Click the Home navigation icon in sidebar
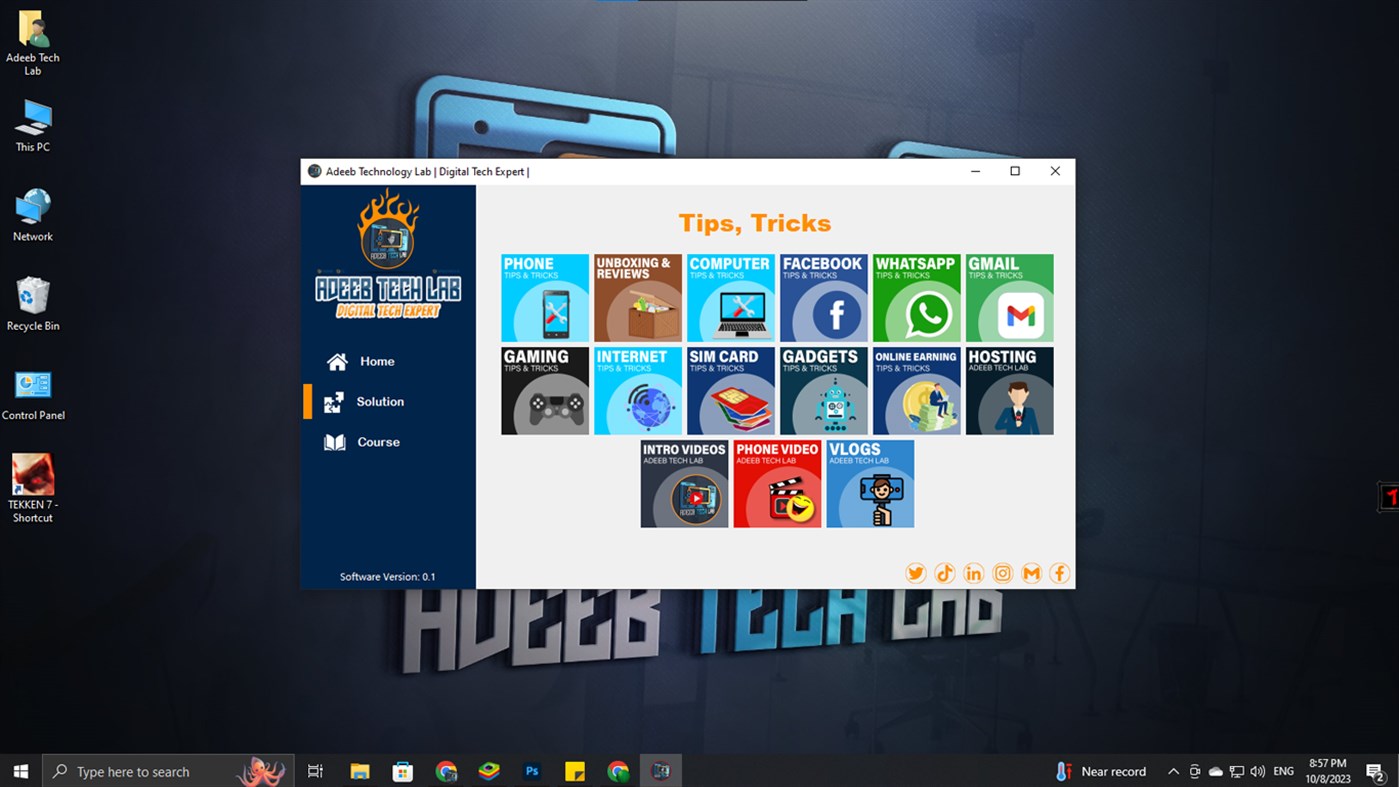 click(337, 361)
